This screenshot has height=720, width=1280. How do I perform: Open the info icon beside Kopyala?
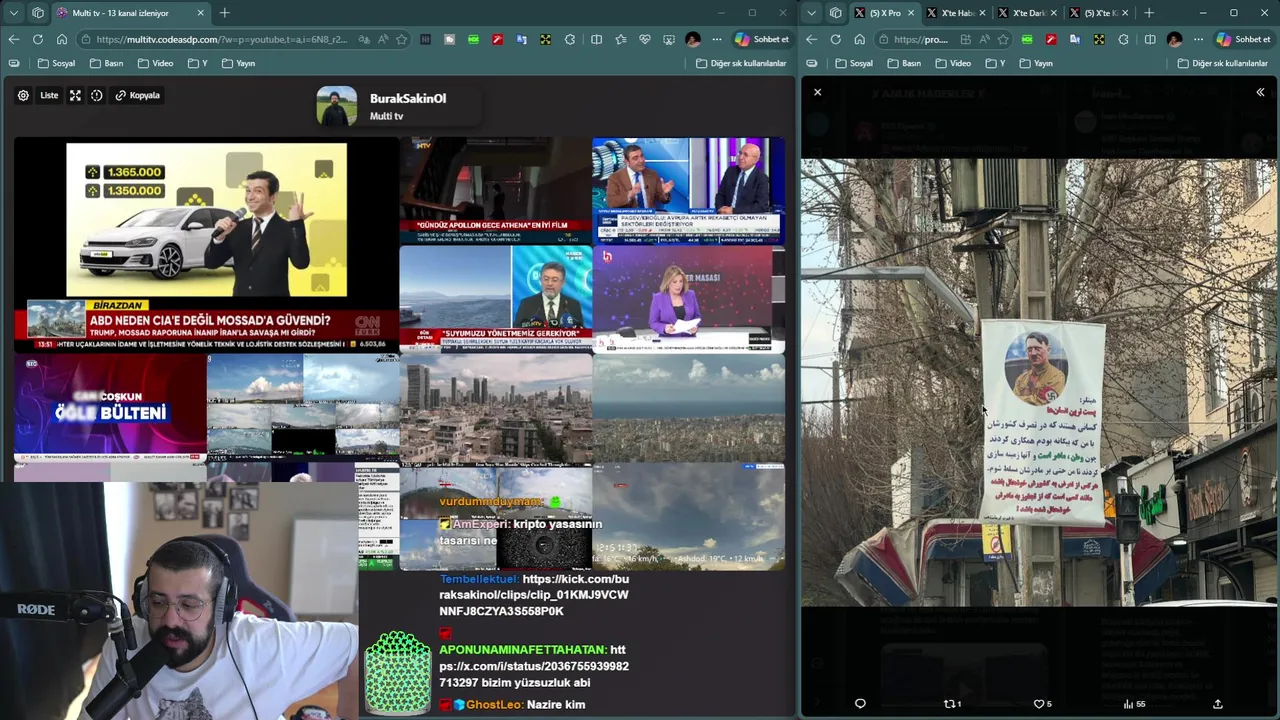click(x=97, y=95)
